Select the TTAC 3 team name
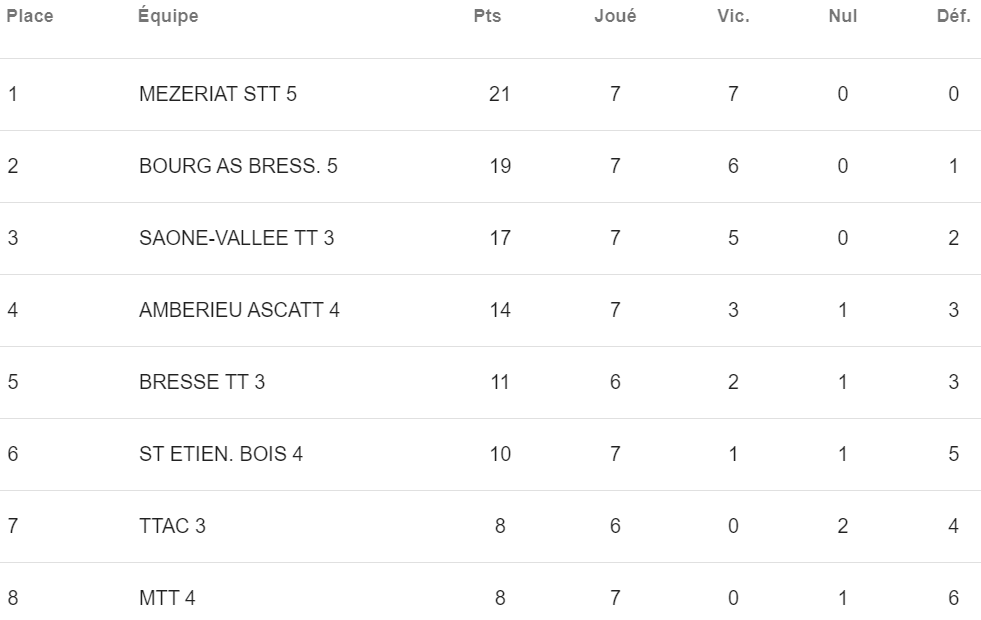Viewport: 981px width, 620px height. (x=172, y=526)
